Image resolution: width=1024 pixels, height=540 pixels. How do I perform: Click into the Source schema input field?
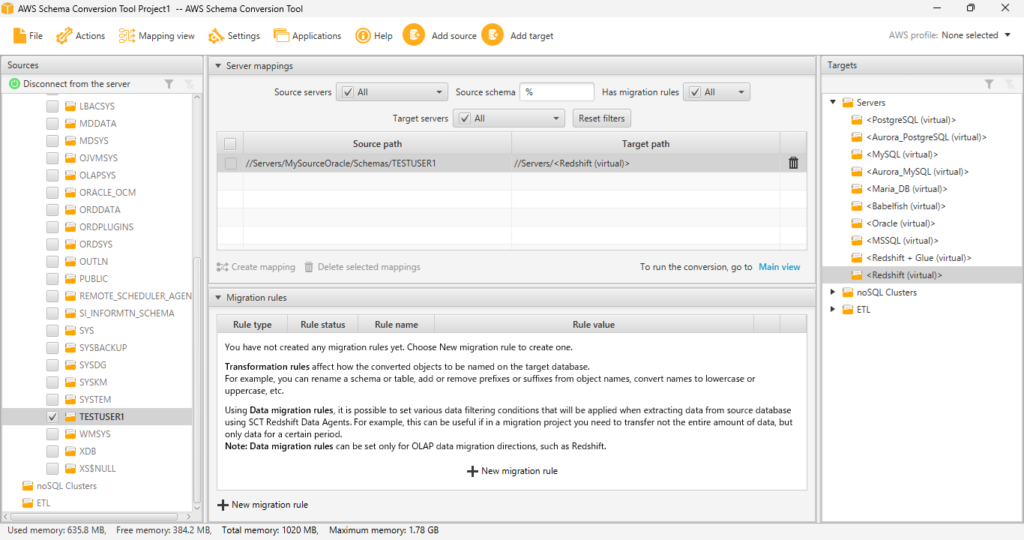click(x=556, y=92)
